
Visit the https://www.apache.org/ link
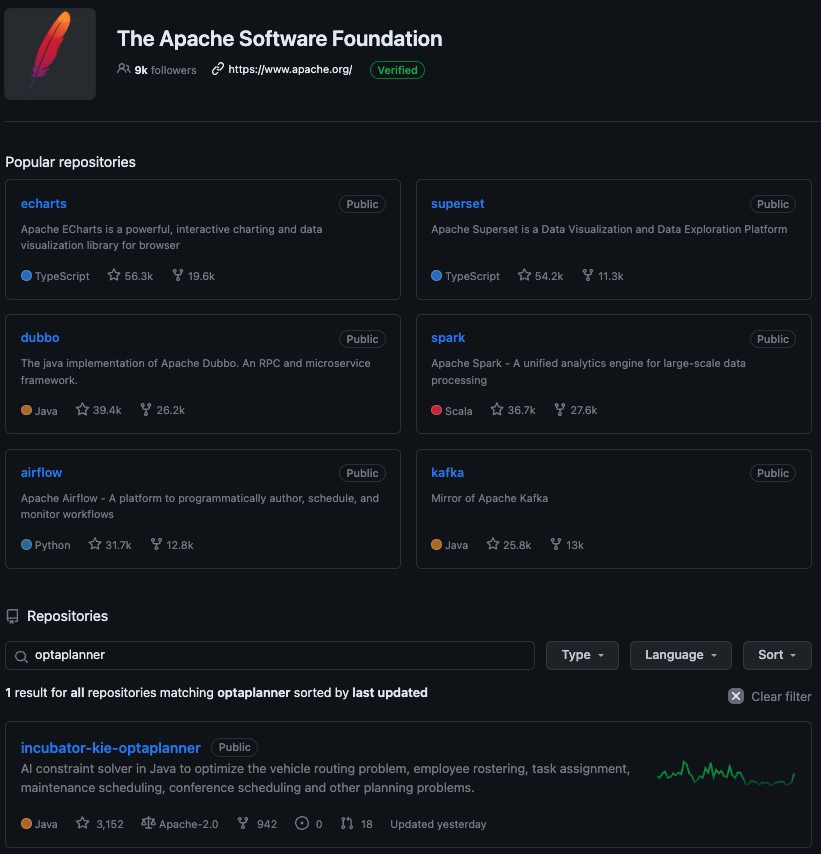pos(290,70)
